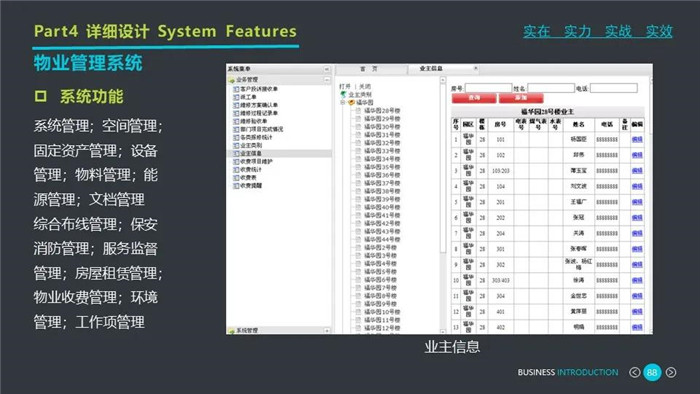Click 姓名 column header in table
Viewport: 700px width, 394px height.
[579, 124]
